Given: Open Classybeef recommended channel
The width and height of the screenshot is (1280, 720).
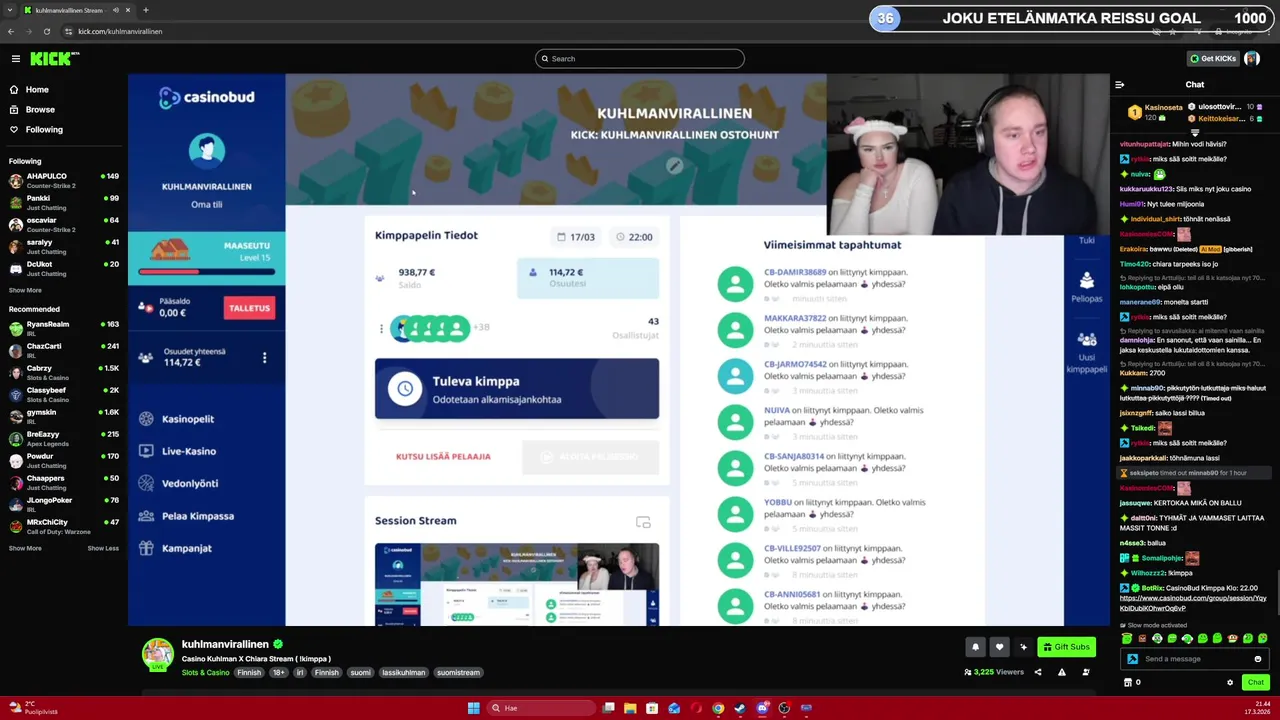Looking at the screenshot, I should pos(64,395).
